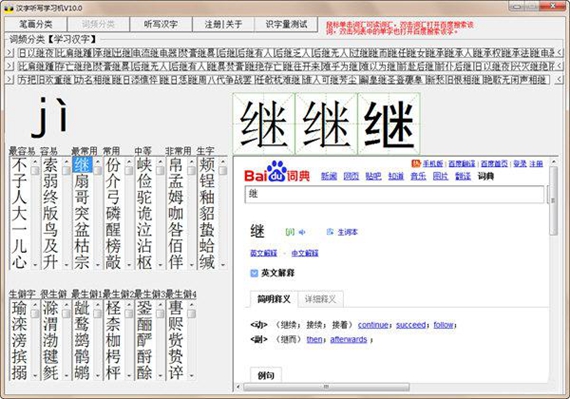Select character 瑜 in the 生僻字 list
The height and width of the screenshot is (399, 570).
19,308
